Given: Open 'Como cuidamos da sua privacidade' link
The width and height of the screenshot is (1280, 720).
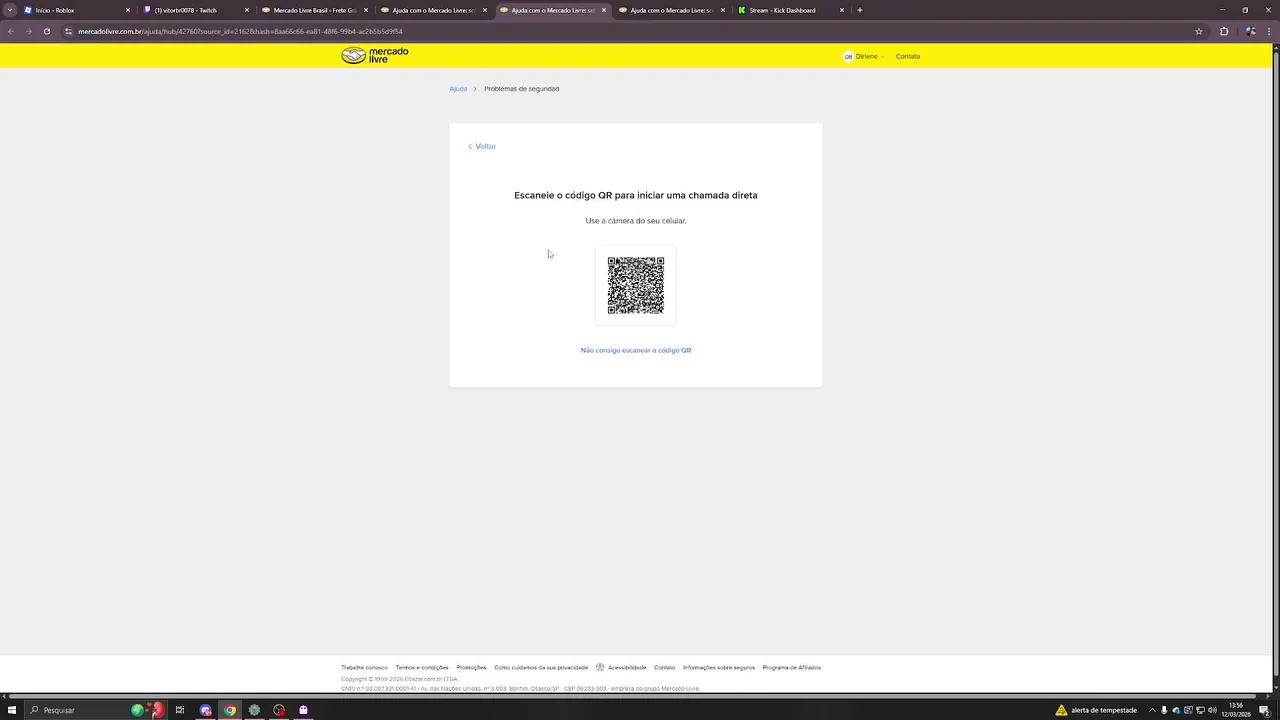Looking at the screenshot, I should click(541, 667).
